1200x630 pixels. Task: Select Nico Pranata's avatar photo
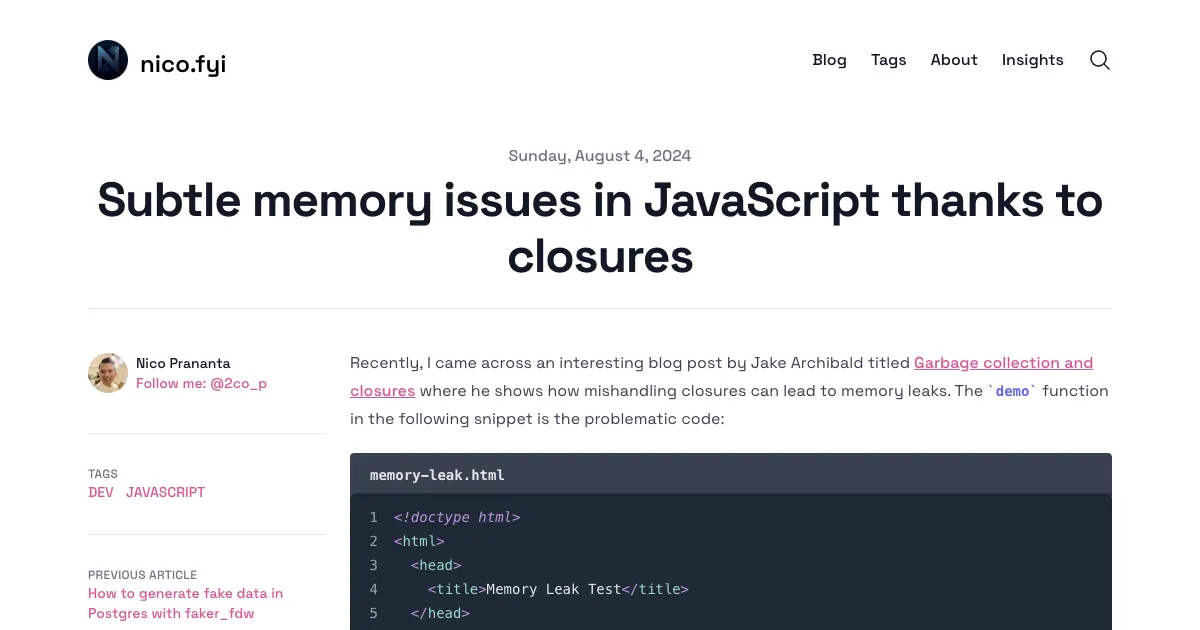point(107,372)
